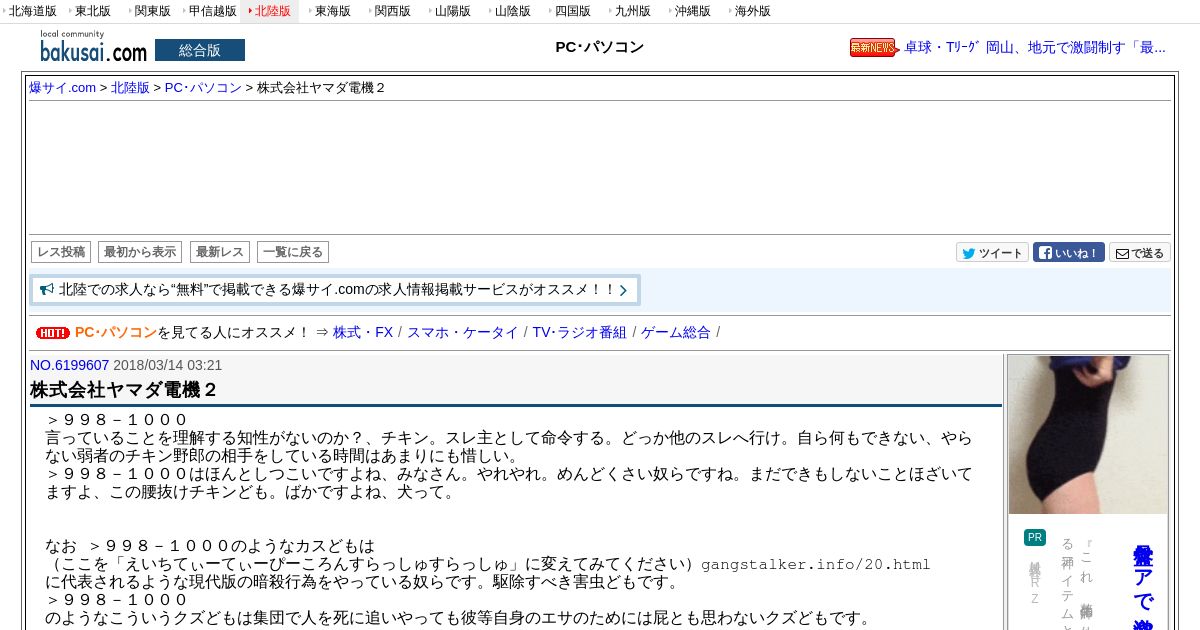The image size is (1200, 630).
Task: Open the 海外版 region tab
Action: click(752, 11)
